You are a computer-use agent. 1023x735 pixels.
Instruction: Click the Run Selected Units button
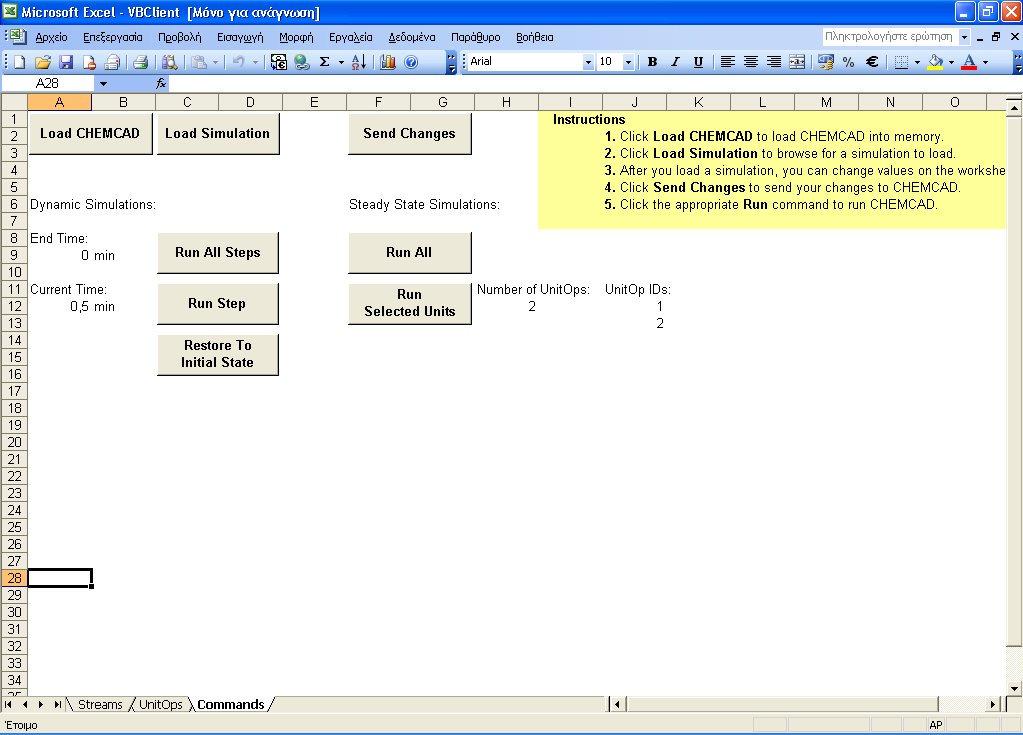pos(409,303)
